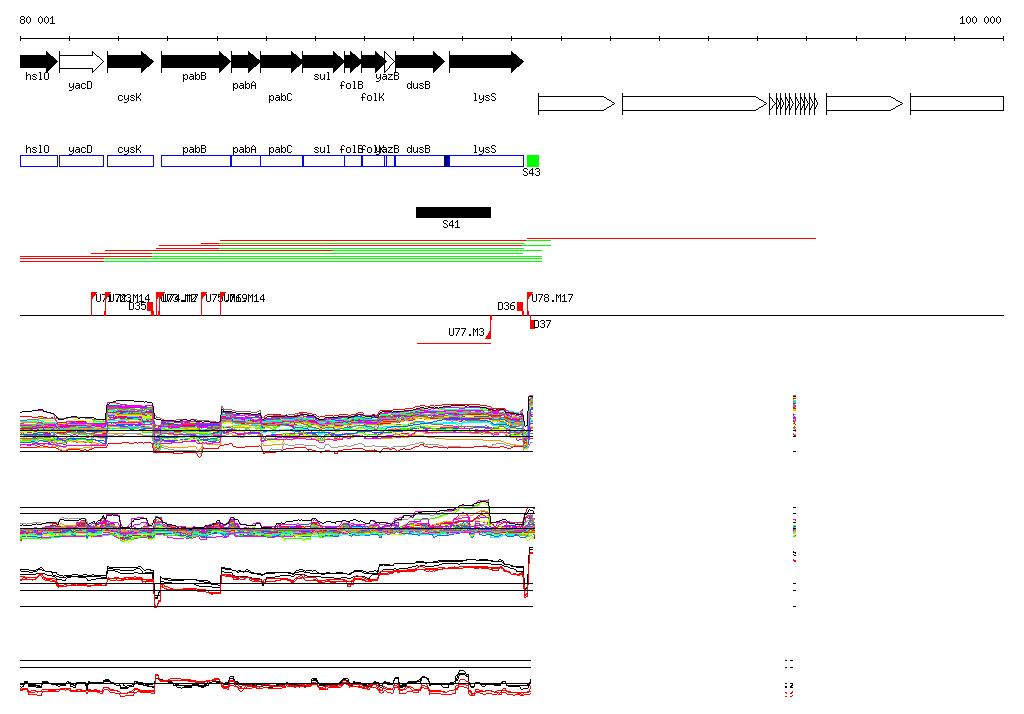
Task: Select the D37 red marker
Action: (x=532, y=323)
